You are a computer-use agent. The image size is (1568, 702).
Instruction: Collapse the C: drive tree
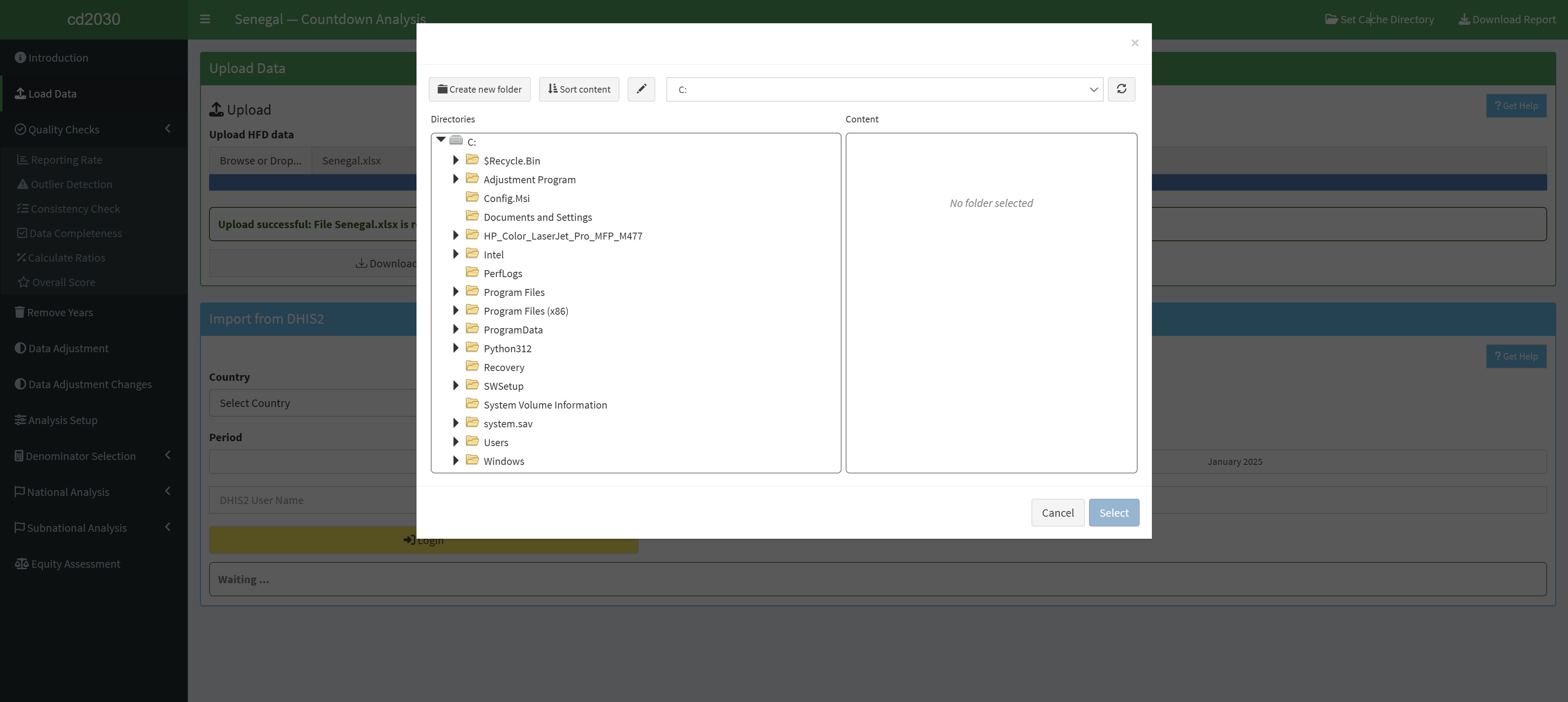pos(441,140)
